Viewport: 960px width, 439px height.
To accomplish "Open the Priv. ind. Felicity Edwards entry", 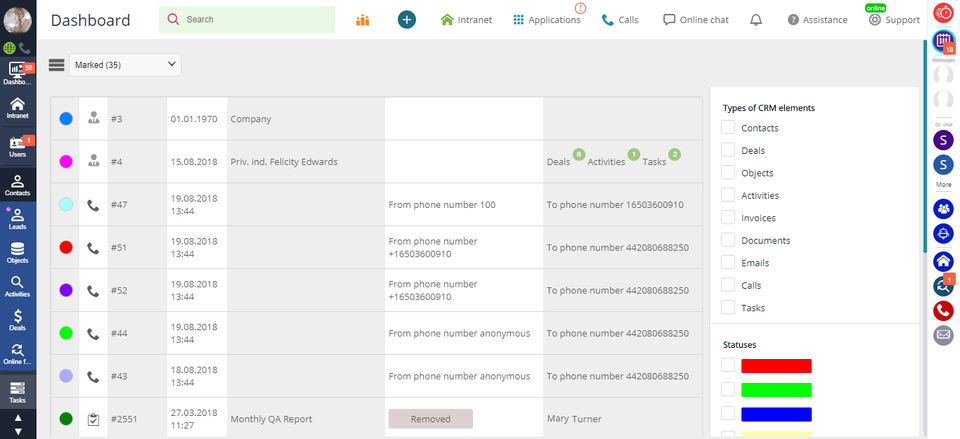I will point(284,162).
